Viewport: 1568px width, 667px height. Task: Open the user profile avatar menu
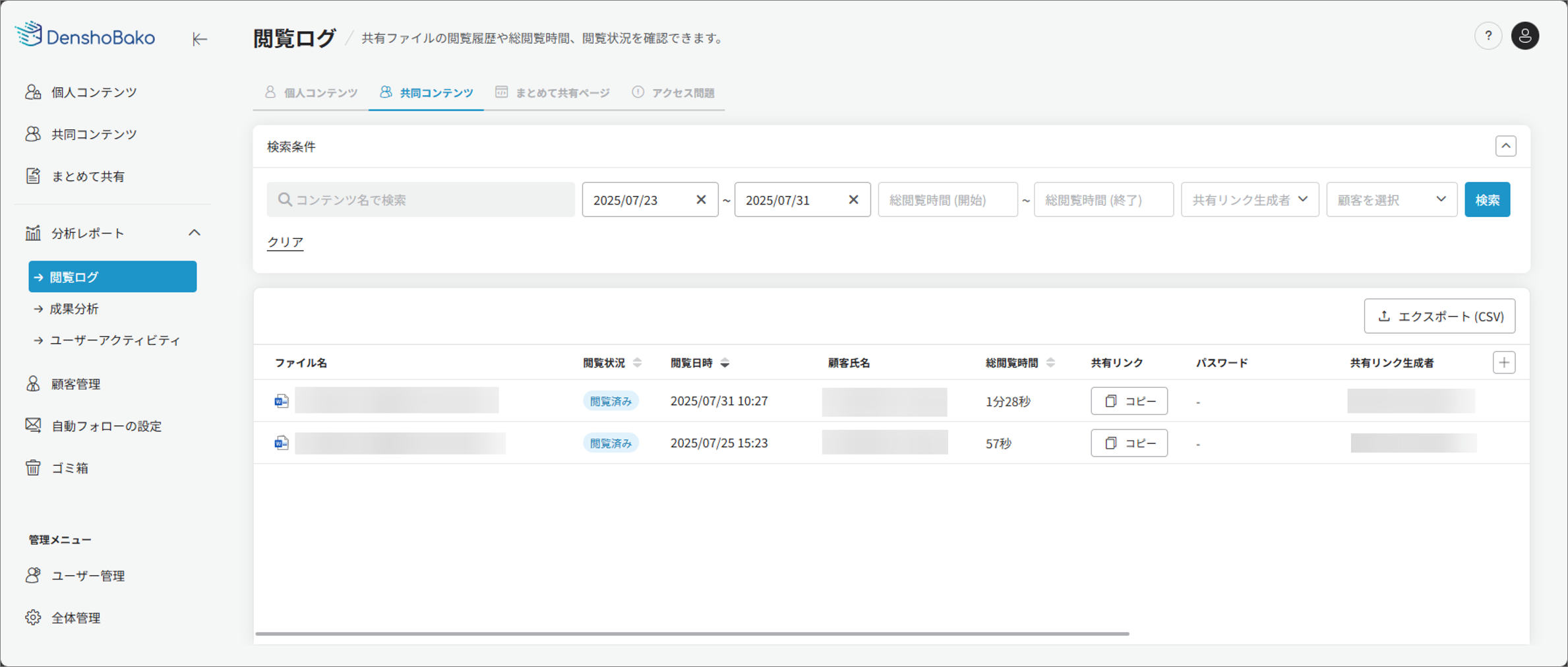point(1524,36)
